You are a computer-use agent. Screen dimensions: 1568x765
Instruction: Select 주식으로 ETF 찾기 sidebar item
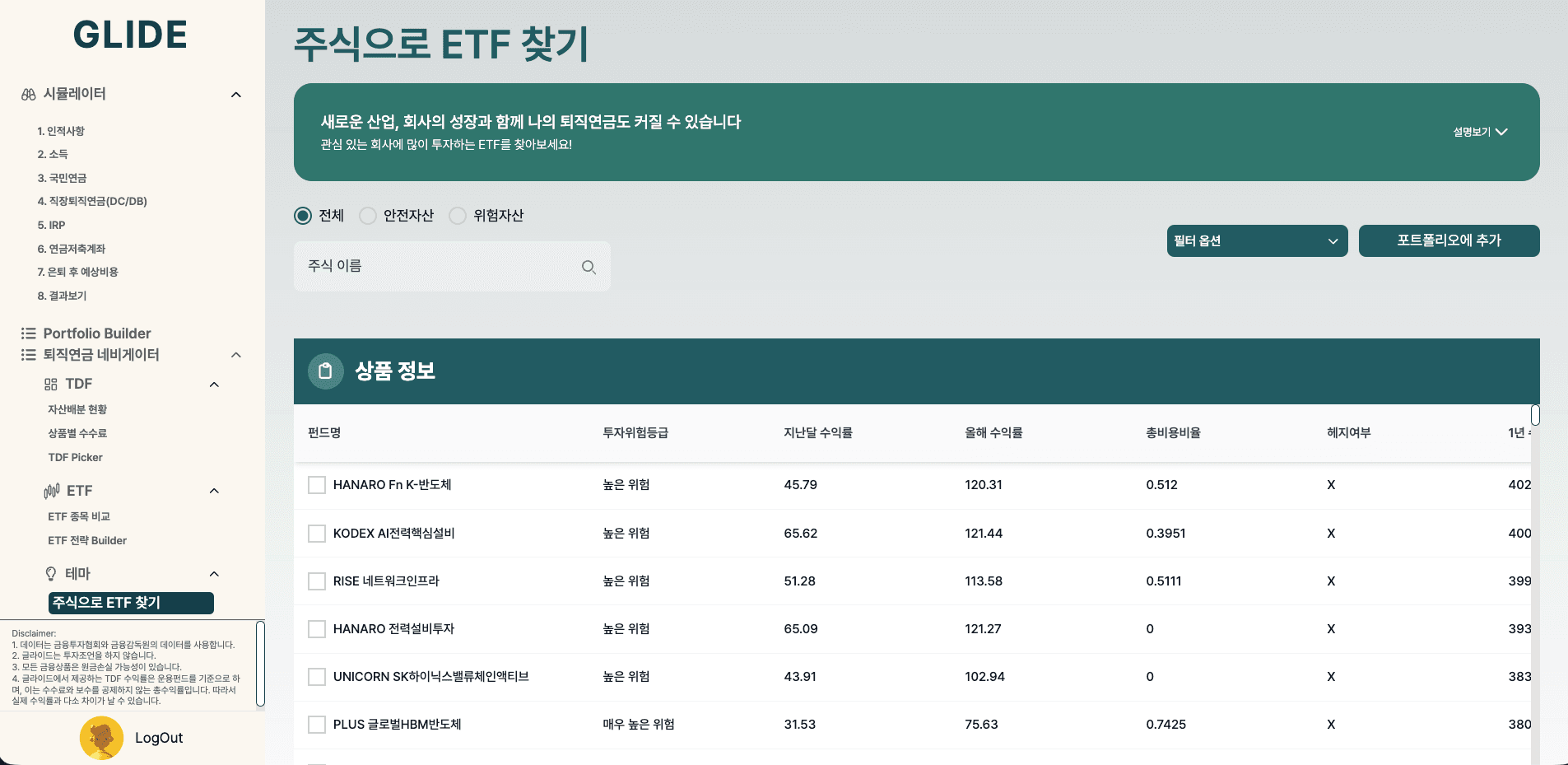pos(131,603)
